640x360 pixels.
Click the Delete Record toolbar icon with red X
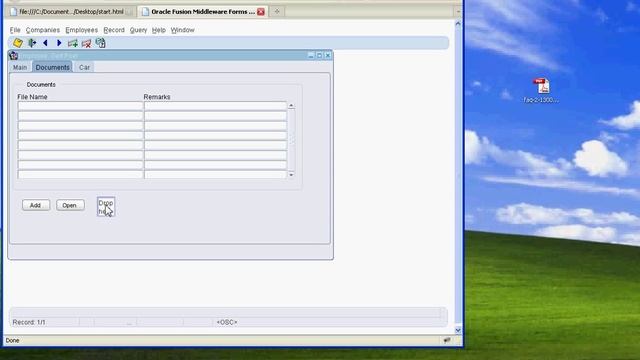[x=87, y=43]
